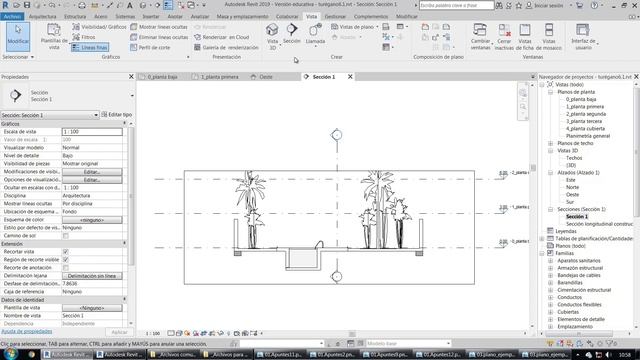Open Interfaz de usuario menu

click(x=583, y=37)
